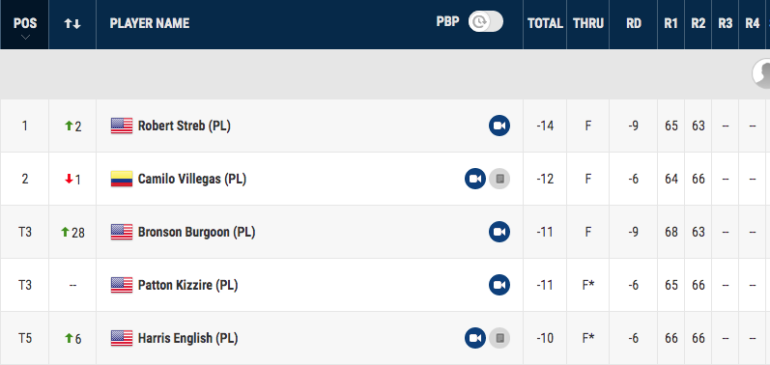Open Camilo Villegas's gray scorecard icon
Image resolution: width=770 pixels, height=365 pixels.
pyautogui.click(x=499, y=179)
